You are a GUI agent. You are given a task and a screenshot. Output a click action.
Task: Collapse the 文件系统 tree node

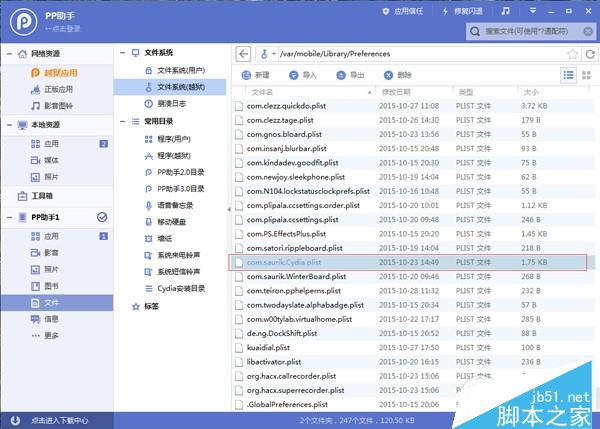122,53
